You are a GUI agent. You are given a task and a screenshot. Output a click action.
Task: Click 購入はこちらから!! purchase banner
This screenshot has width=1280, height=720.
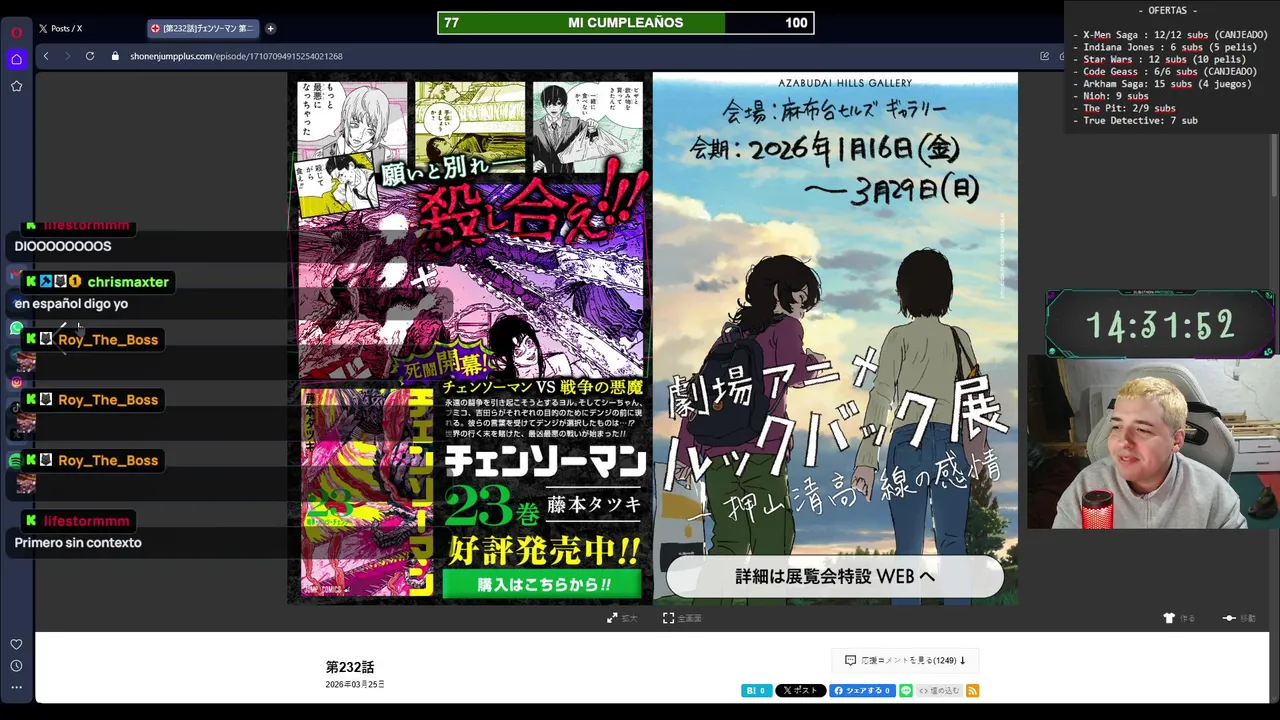[x=541, y=584]
